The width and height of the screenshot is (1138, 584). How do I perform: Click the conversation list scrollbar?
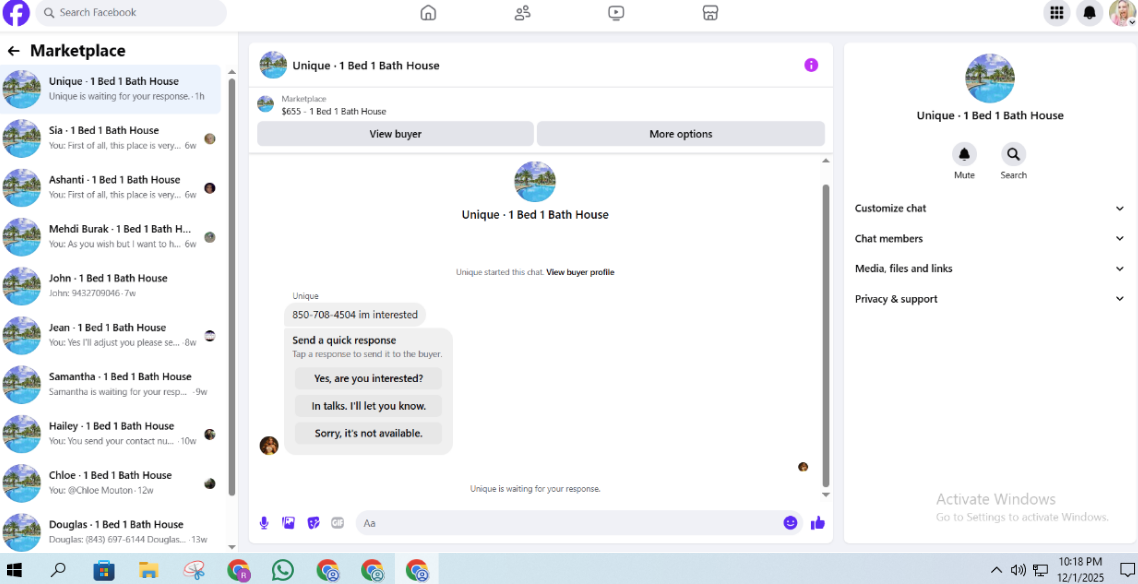(x=232, y=286)
